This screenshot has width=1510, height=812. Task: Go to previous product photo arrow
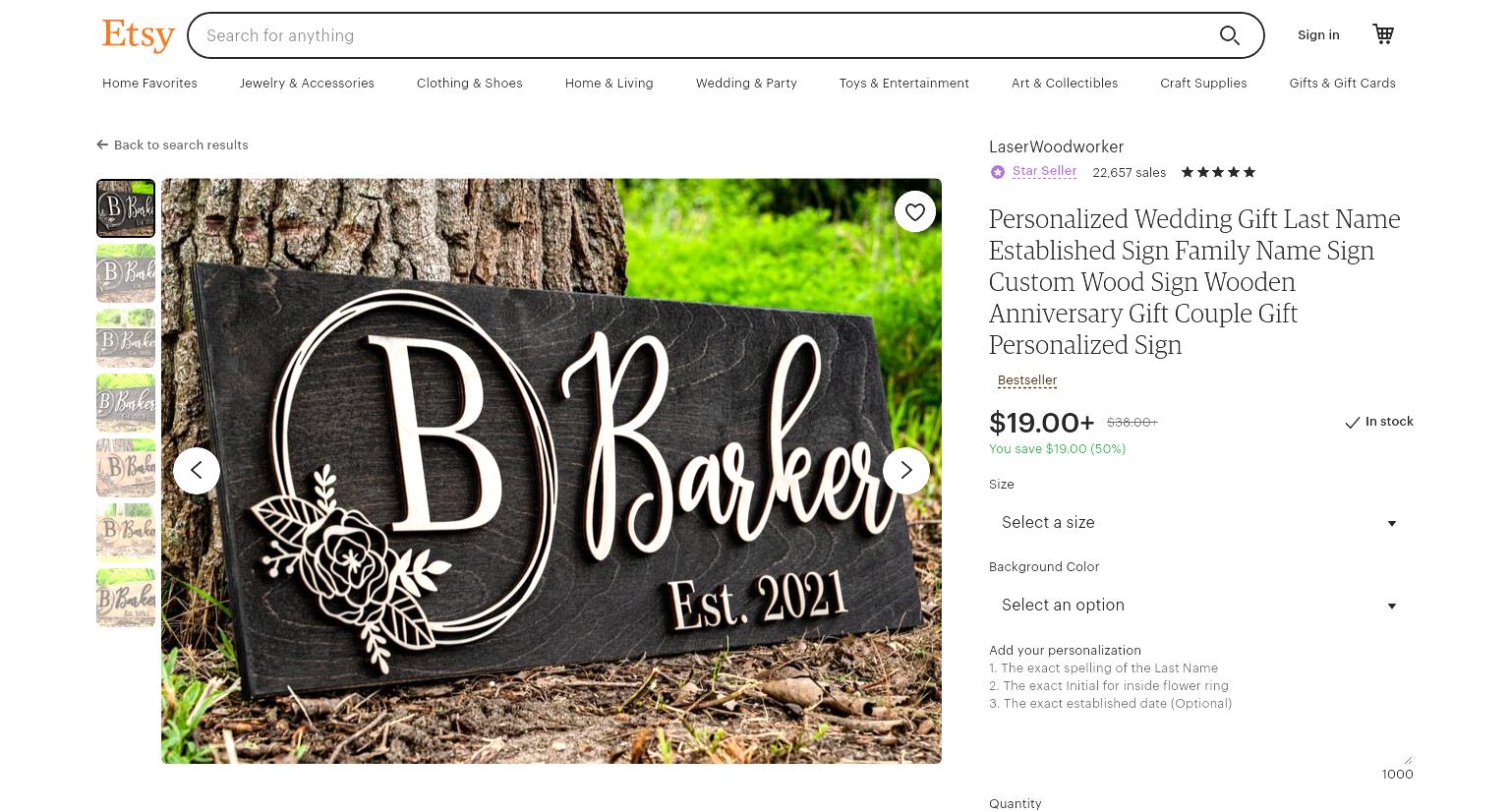(x=197, y=471)
